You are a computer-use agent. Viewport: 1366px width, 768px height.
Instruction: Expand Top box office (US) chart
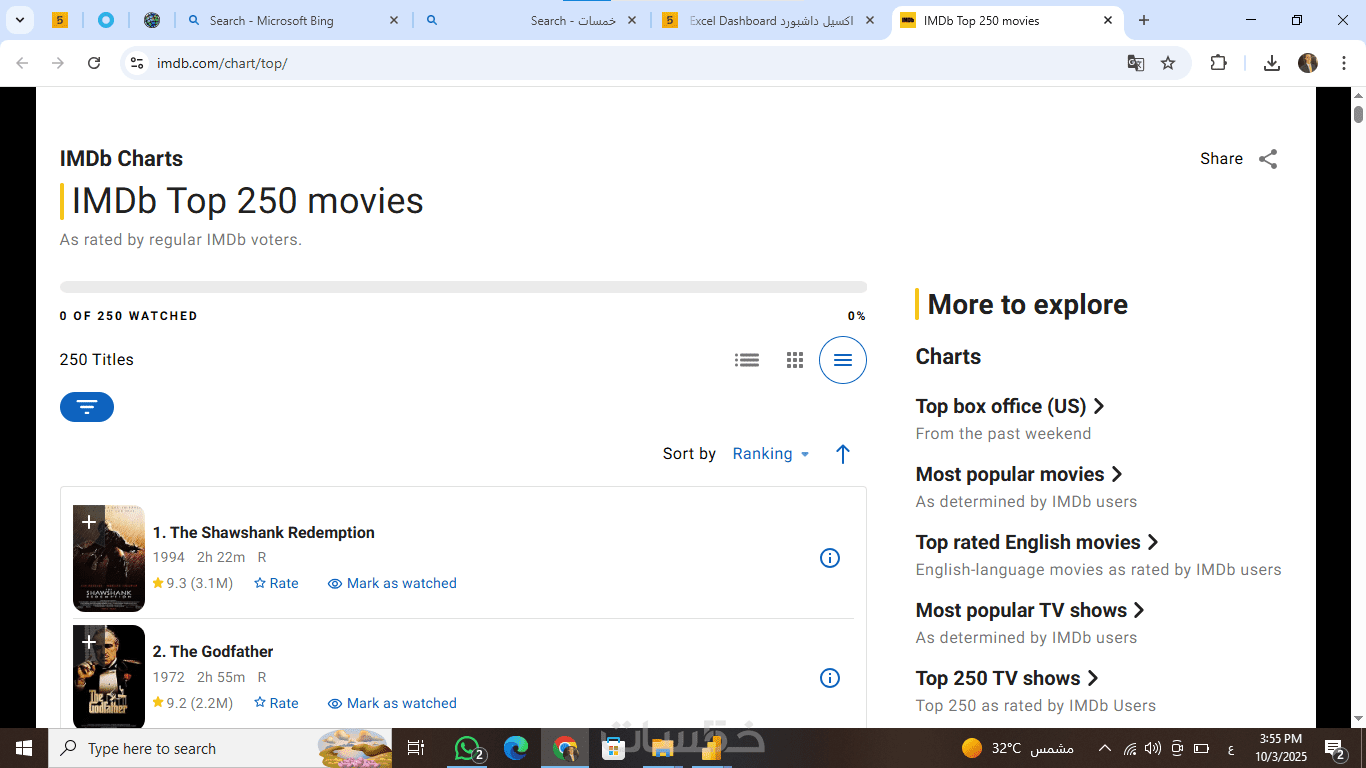1010,406
